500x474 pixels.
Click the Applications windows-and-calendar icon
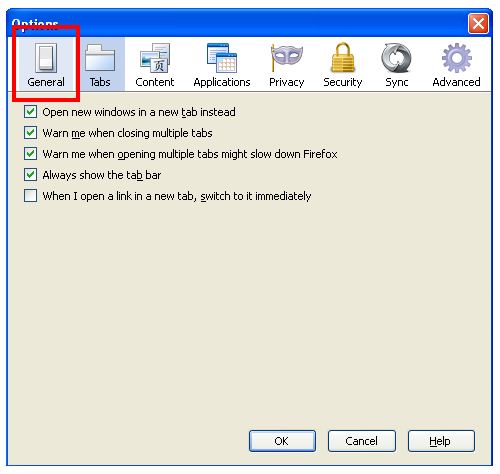tap(222, 58)
